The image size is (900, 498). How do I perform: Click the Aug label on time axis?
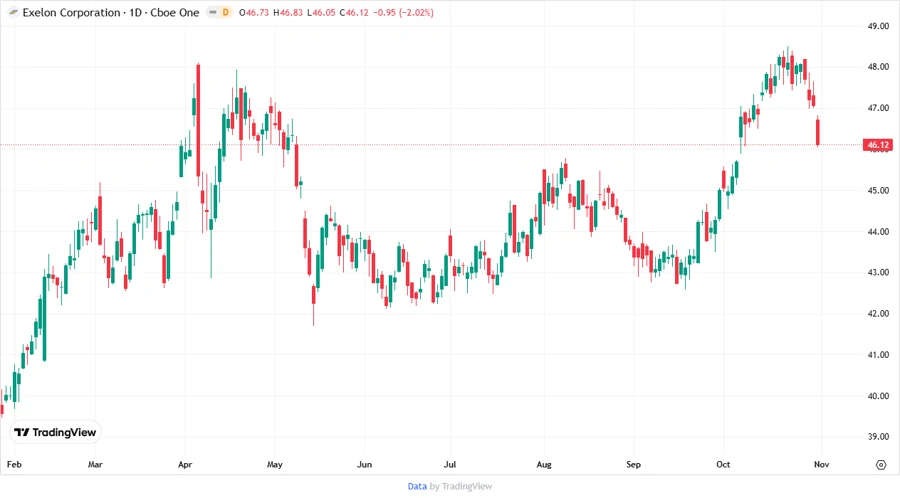point(544,464)
